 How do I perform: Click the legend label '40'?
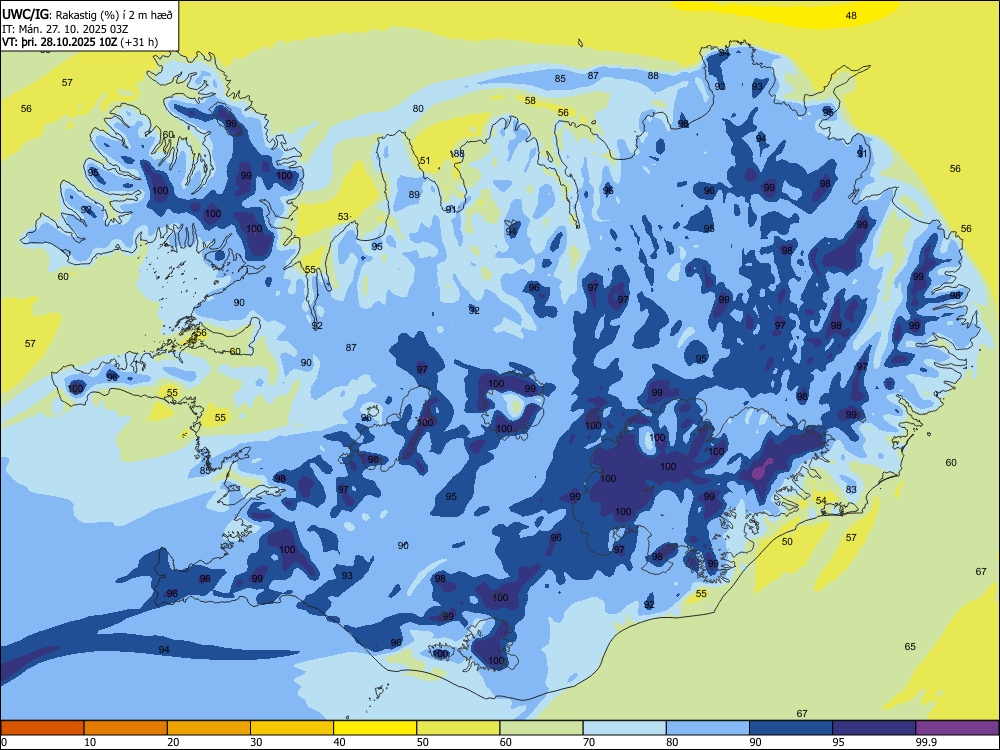pos(340,742)
